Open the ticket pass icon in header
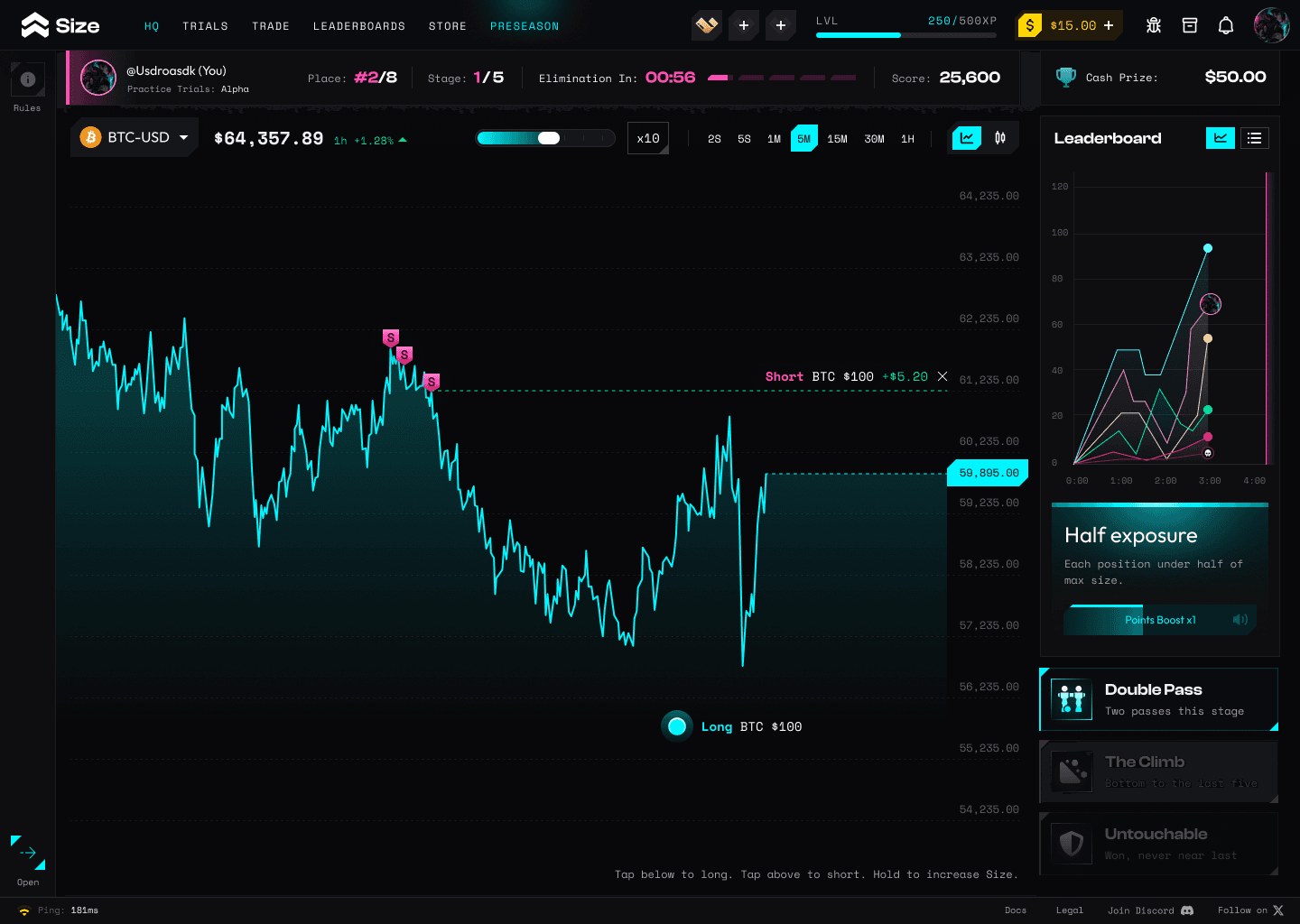 (x=707, y=25)
